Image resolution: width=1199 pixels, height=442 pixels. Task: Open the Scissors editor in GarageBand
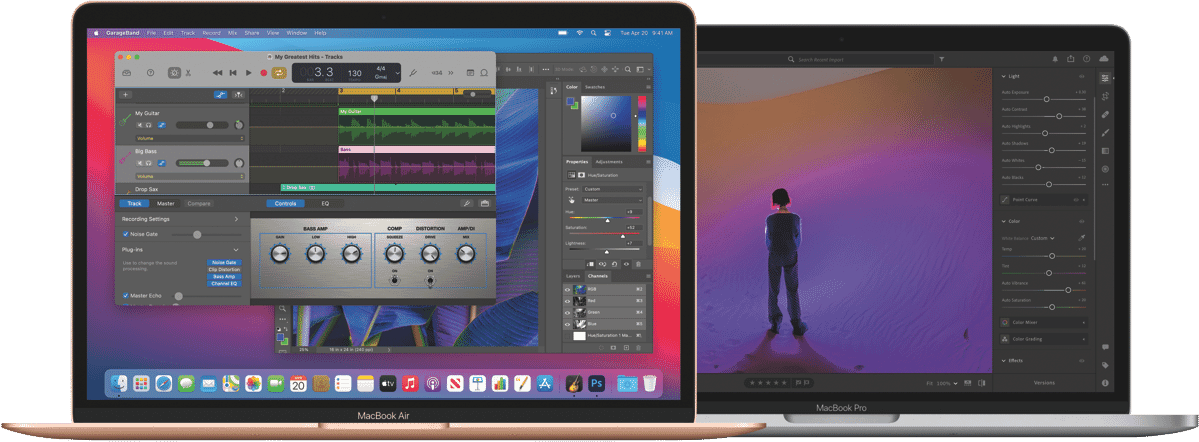188,73
